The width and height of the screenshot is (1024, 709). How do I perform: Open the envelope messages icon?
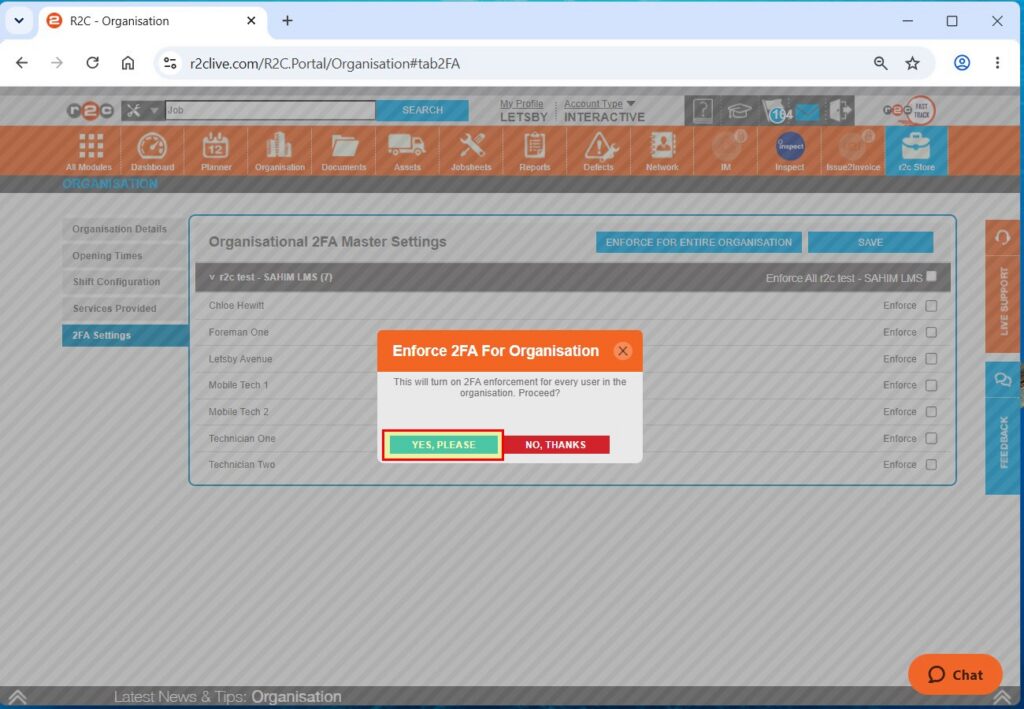[807, 112]
